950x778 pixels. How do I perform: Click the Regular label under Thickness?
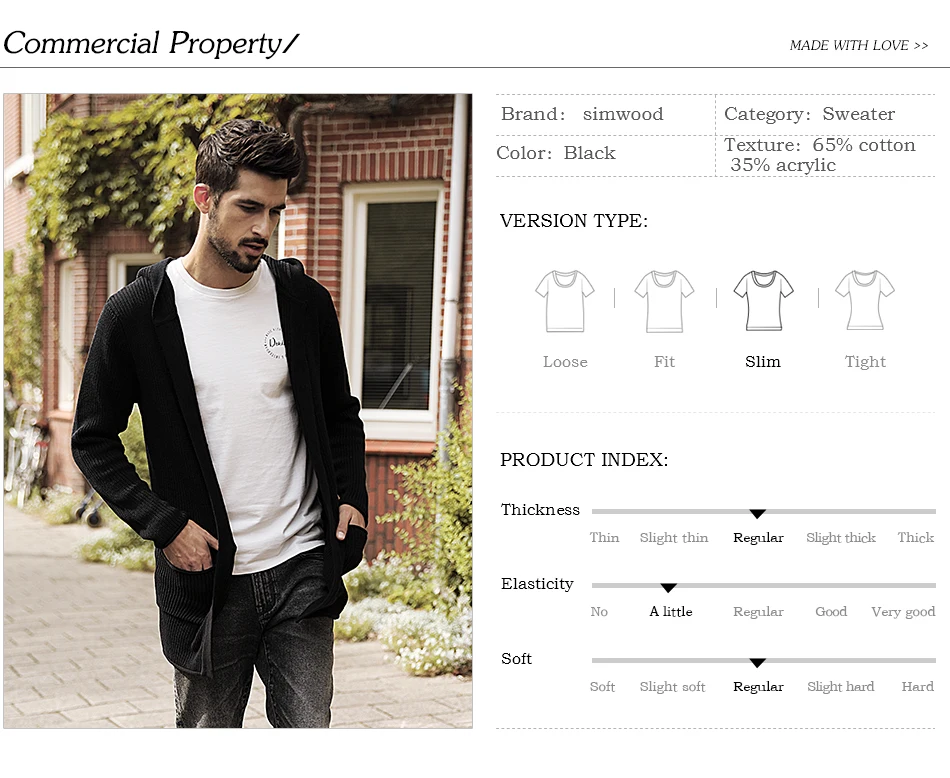[758, 537]
